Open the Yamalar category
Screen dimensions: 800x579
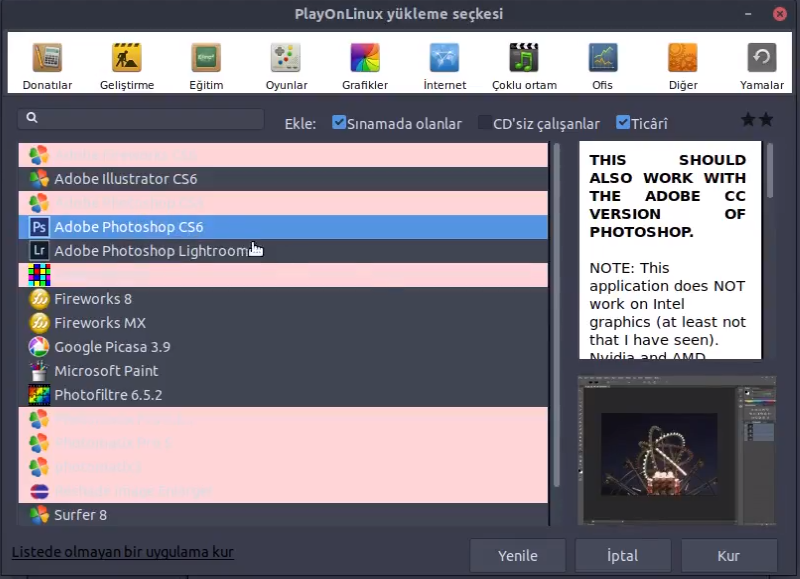coord(762,66)
